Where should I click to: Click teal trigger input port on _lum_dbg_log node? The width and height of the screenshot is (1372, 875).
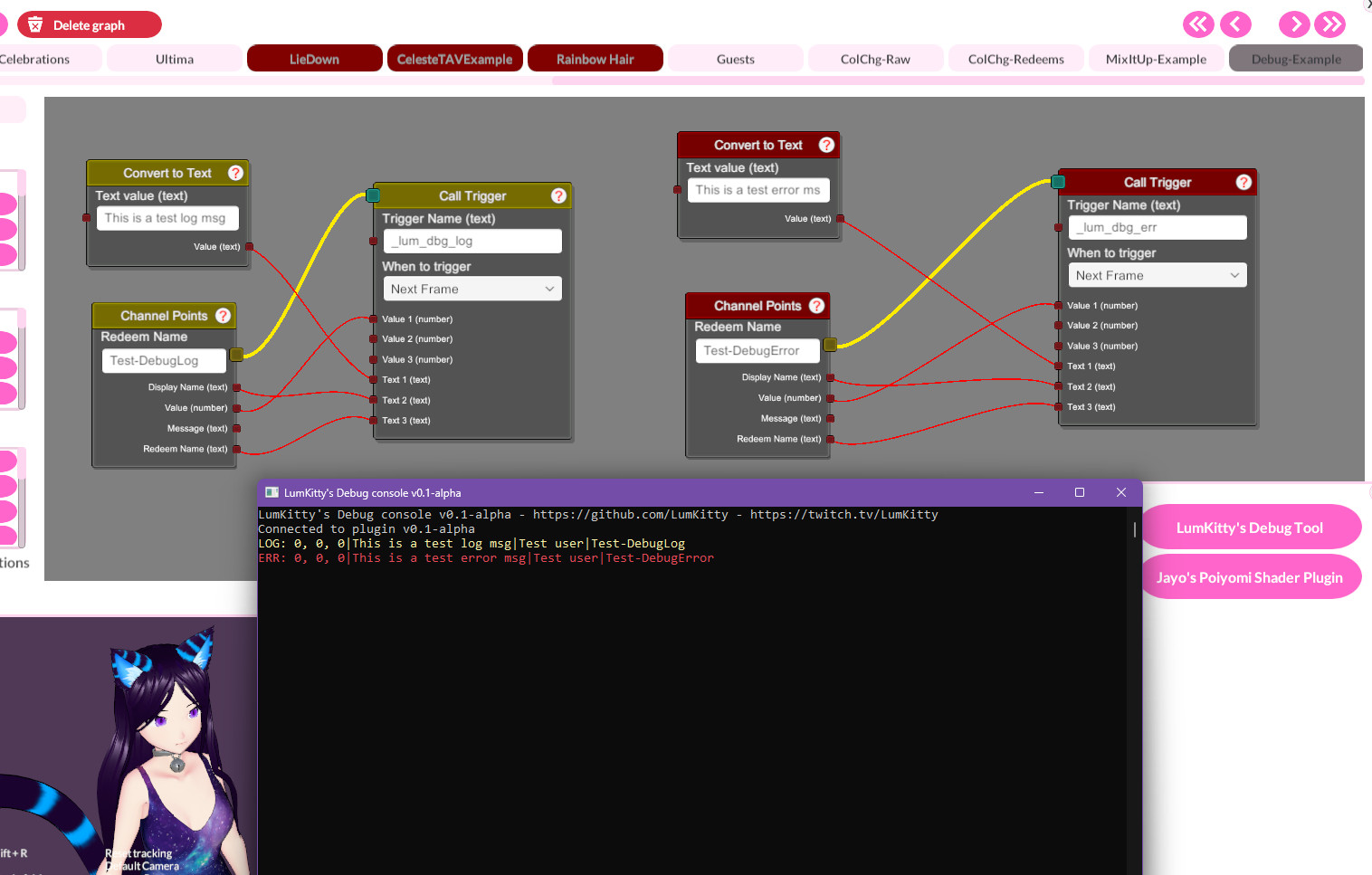pos(373,195)
